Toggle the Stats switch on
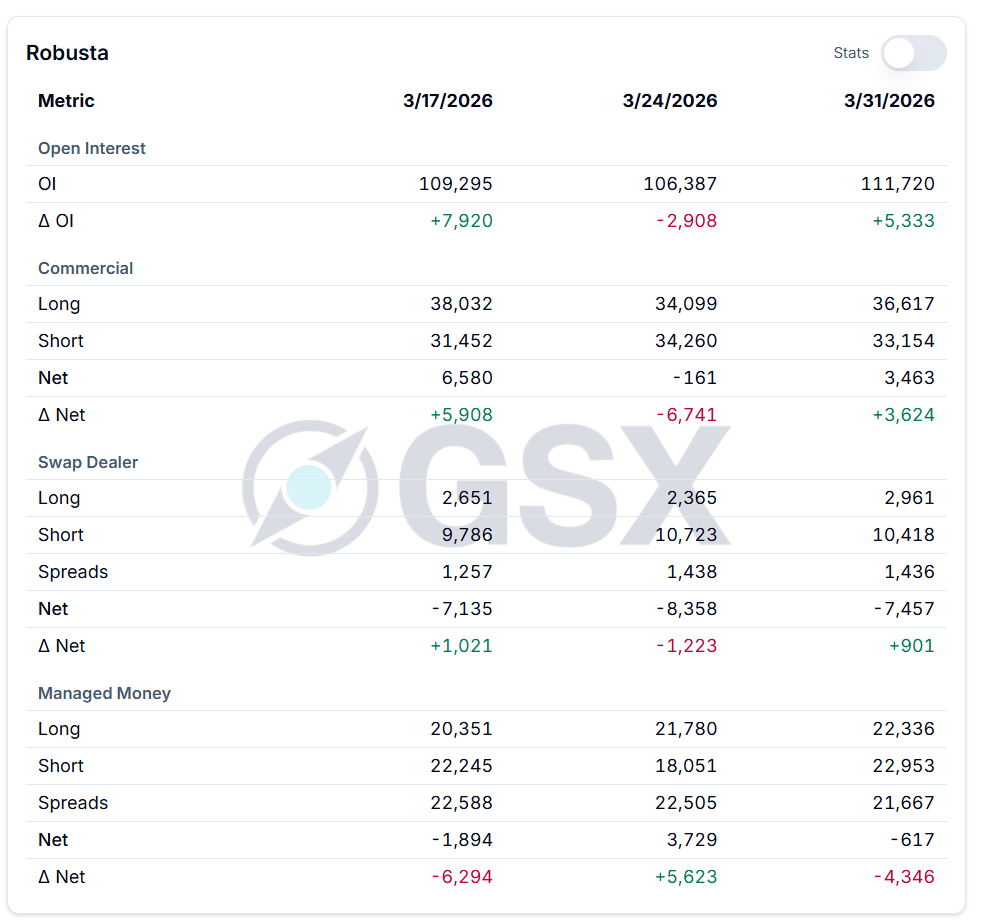981x921 pixels. click(x=913, y=53)
